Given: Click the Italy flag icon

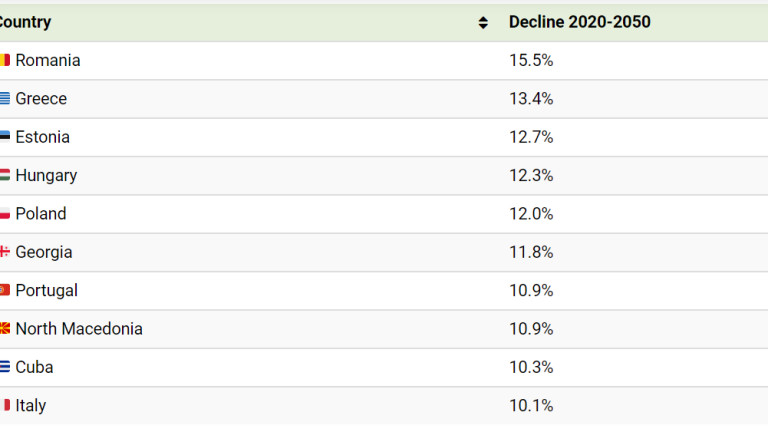Looking at the screenshot, I should (x=5, y=405).
